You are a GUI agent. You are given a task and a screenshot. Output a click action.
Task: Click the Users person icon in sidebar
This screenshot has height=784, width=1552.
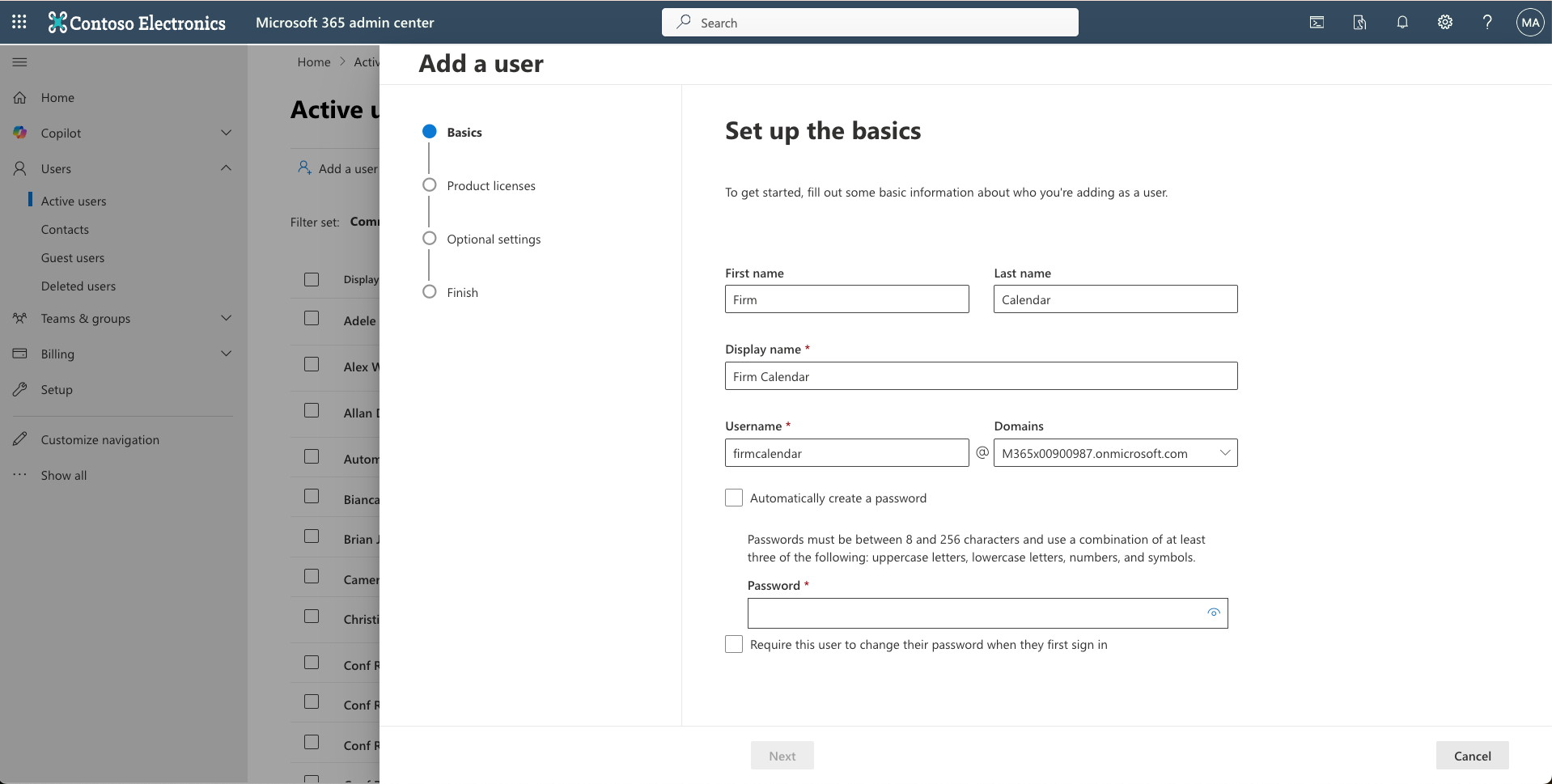pos(20,168)
